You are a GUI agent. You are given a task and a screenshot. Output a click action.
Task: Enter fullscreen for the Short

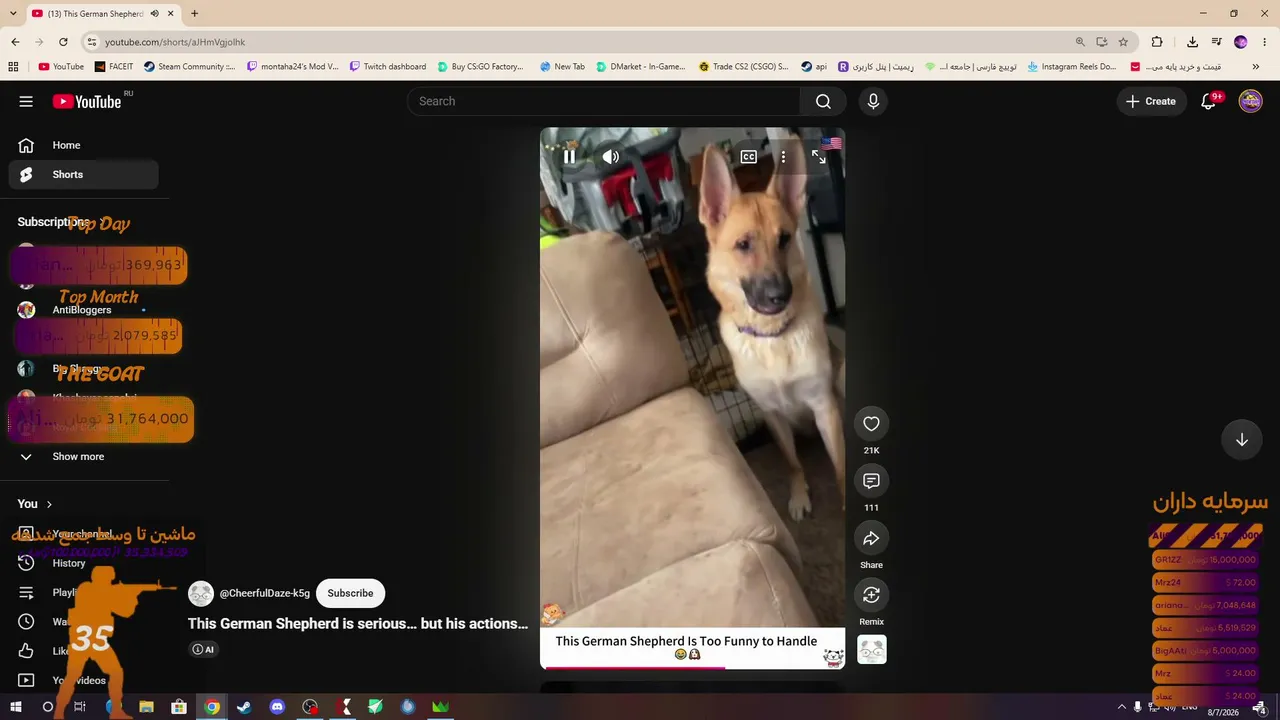click(818, 157)
